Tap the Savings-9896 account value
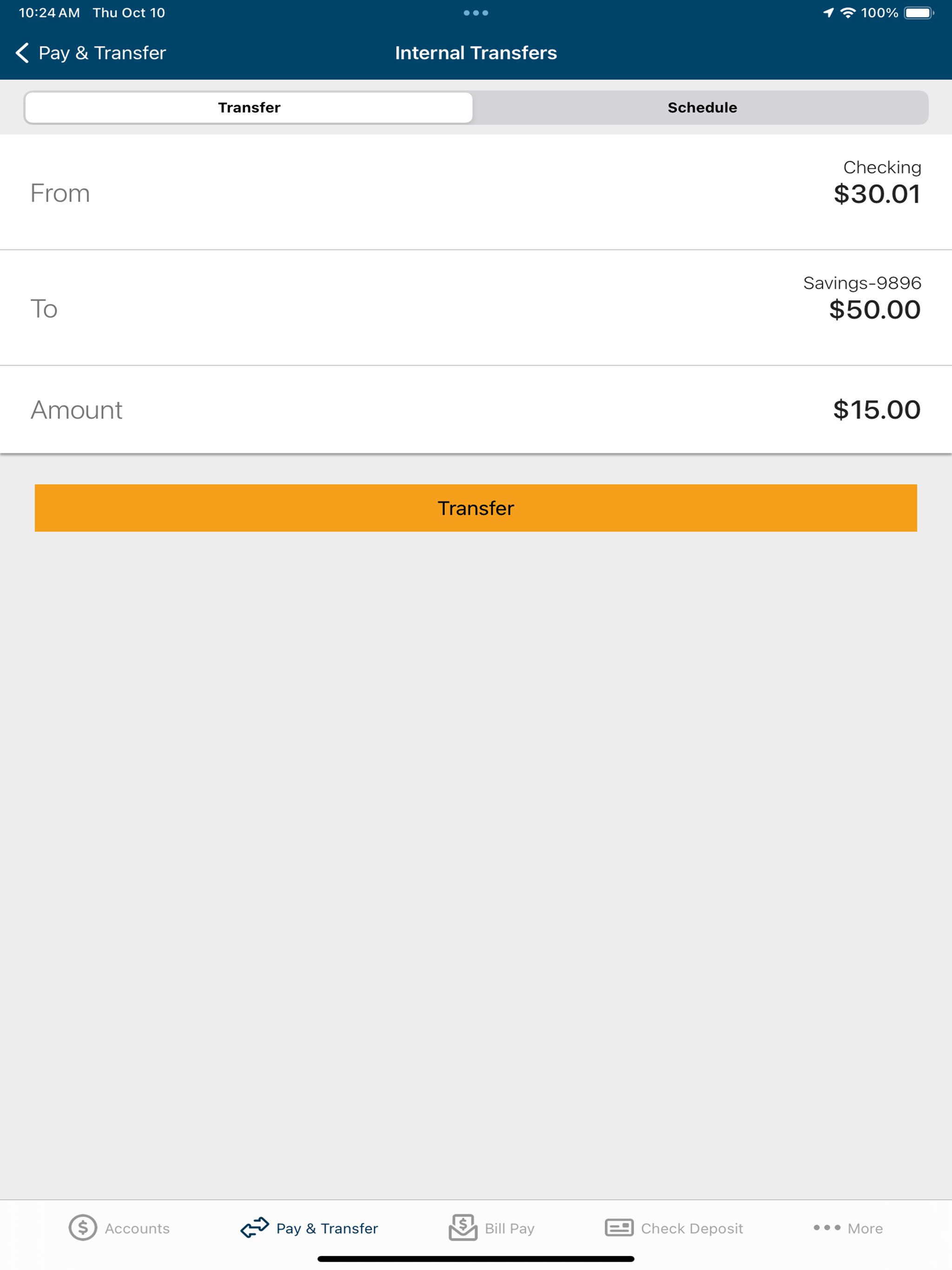The width and height of the screenshot is (952, 1270). coord(862,298)
